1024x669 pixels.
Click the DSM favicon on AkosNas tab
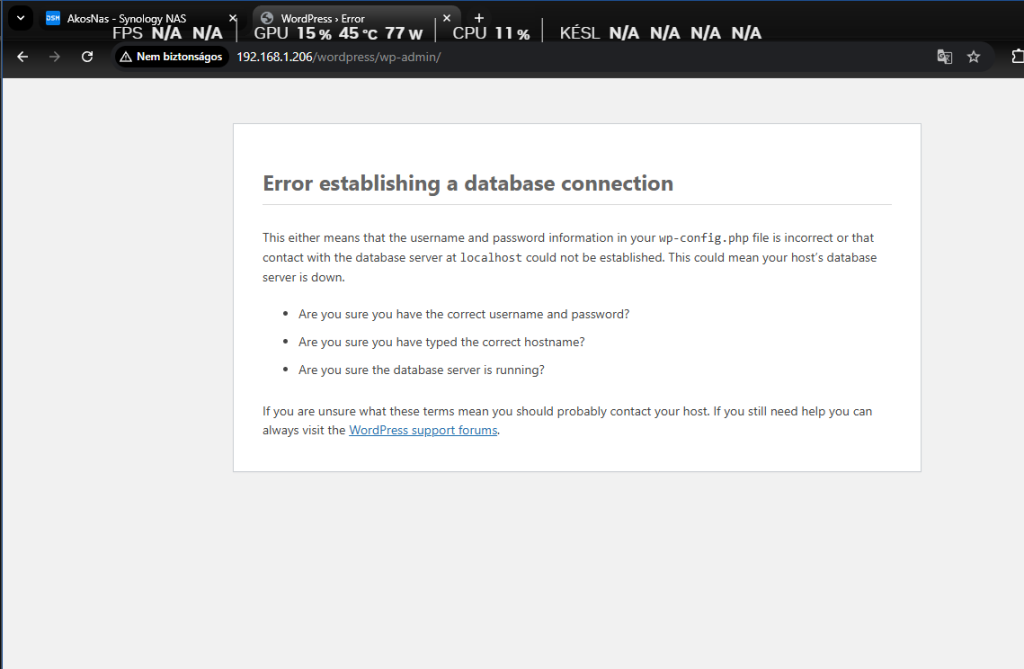(x=53, y=18)
